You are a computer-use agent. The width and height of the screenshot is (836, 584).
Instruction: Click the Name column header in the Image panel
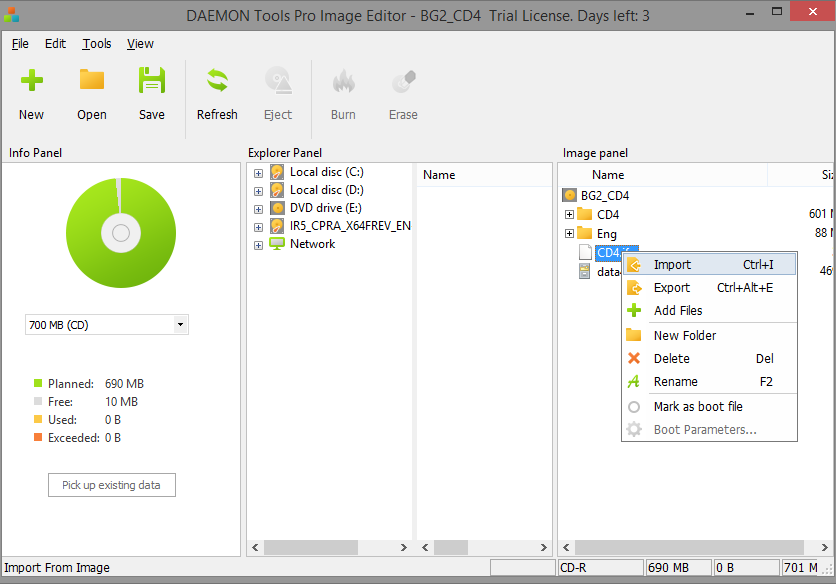point(663,175)
